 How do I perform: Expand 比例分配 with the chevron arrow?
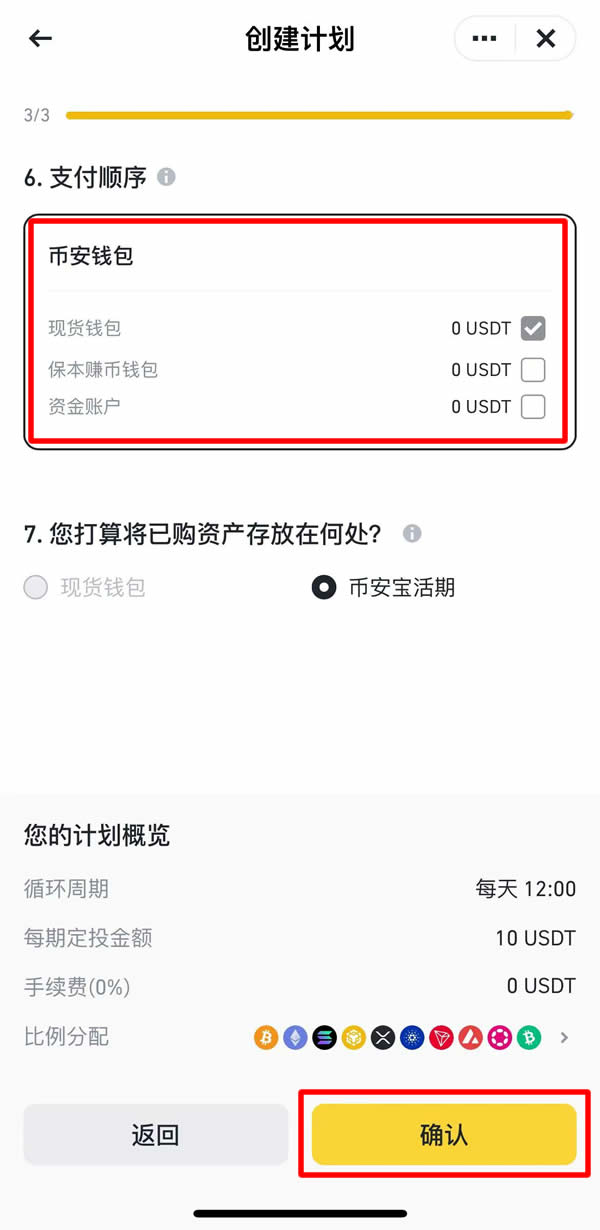565,1038
